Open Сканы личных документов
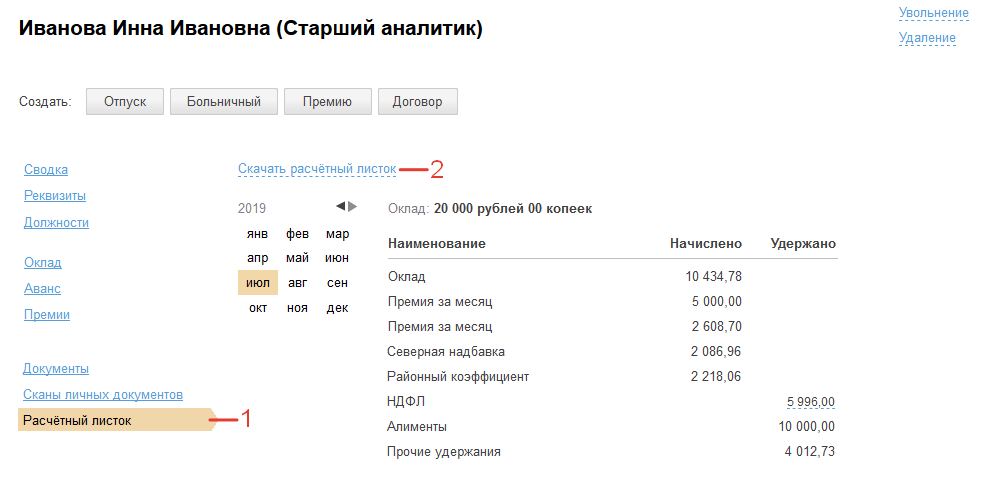The image size is (981, 482). [103, 395]
